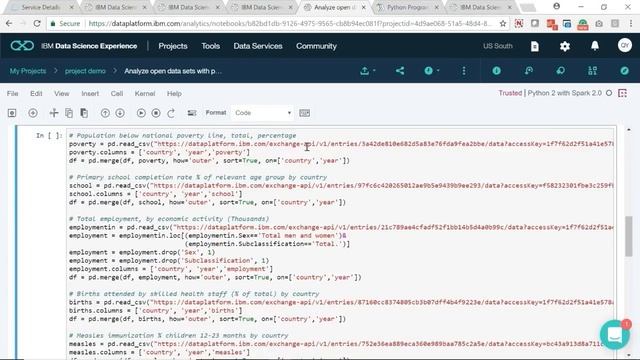This screenshot has width=640, height=360.
Task: Open the cell toolbar icon beside Format
Action: point(192,113)
